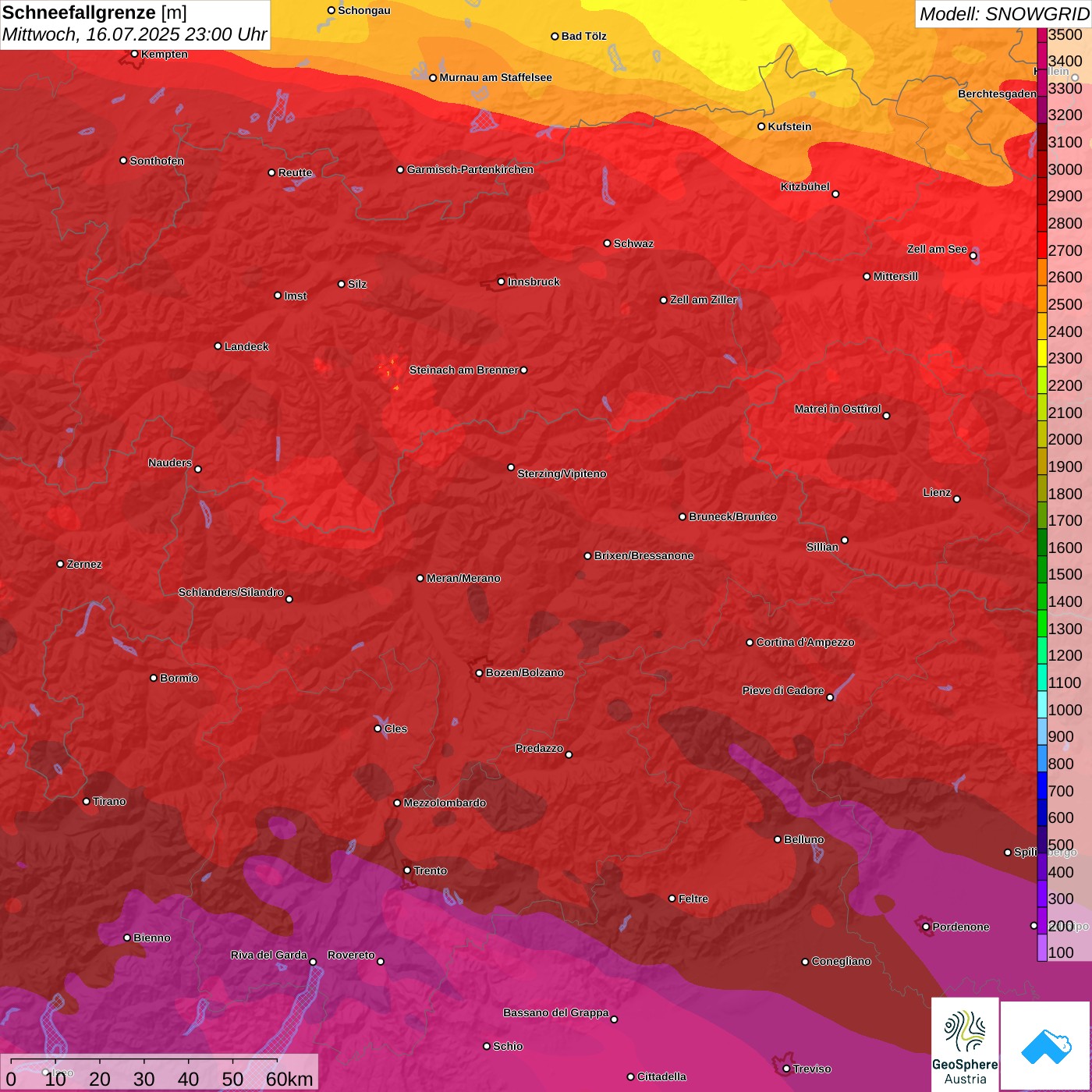The width and height of the screenshot is (1092, 1092).
Task: Click the Meran/Merano label
Action: (x=463, y=578)
